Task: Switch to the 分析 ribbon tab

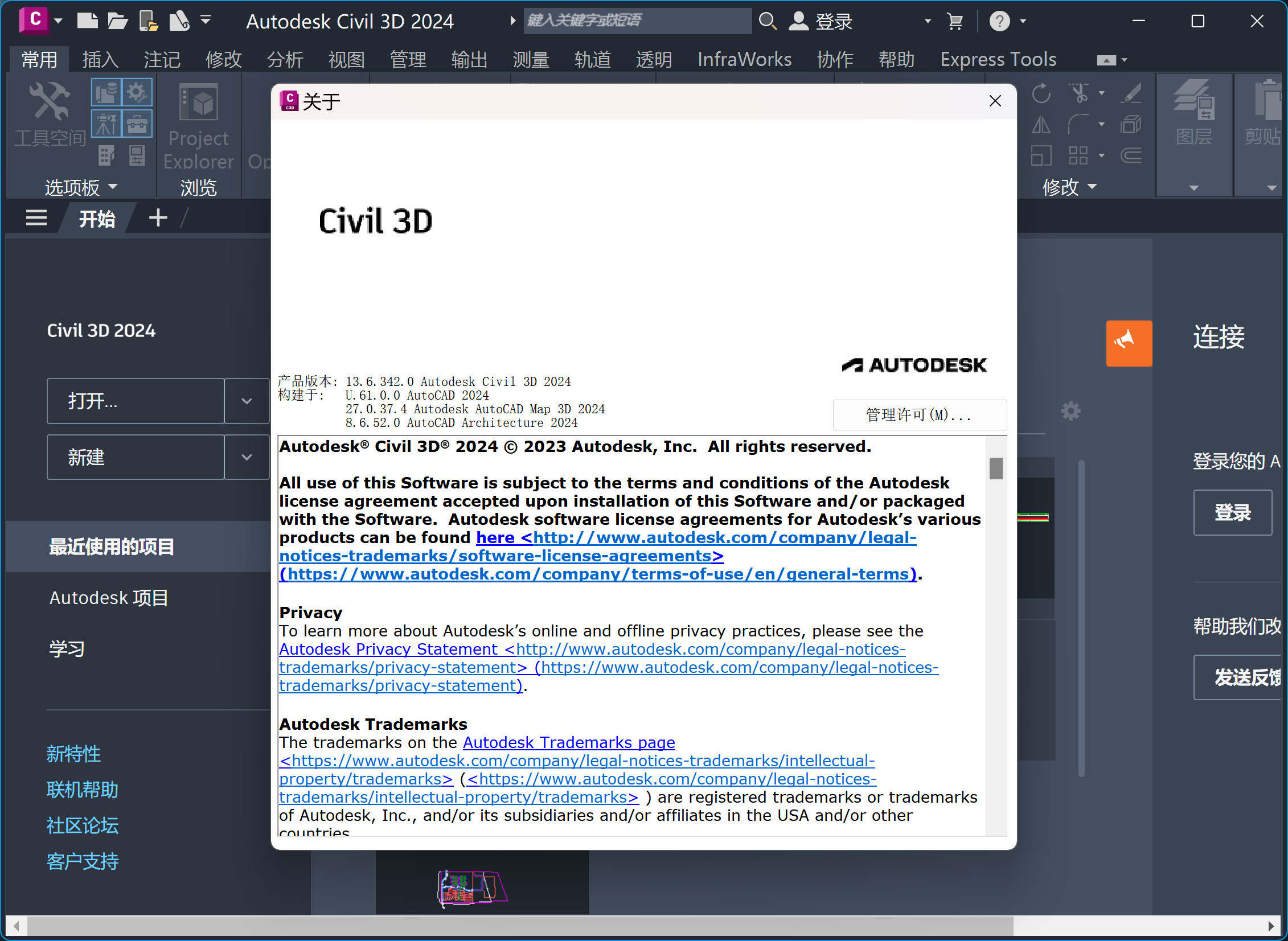Action: click(x=285, y=59)
